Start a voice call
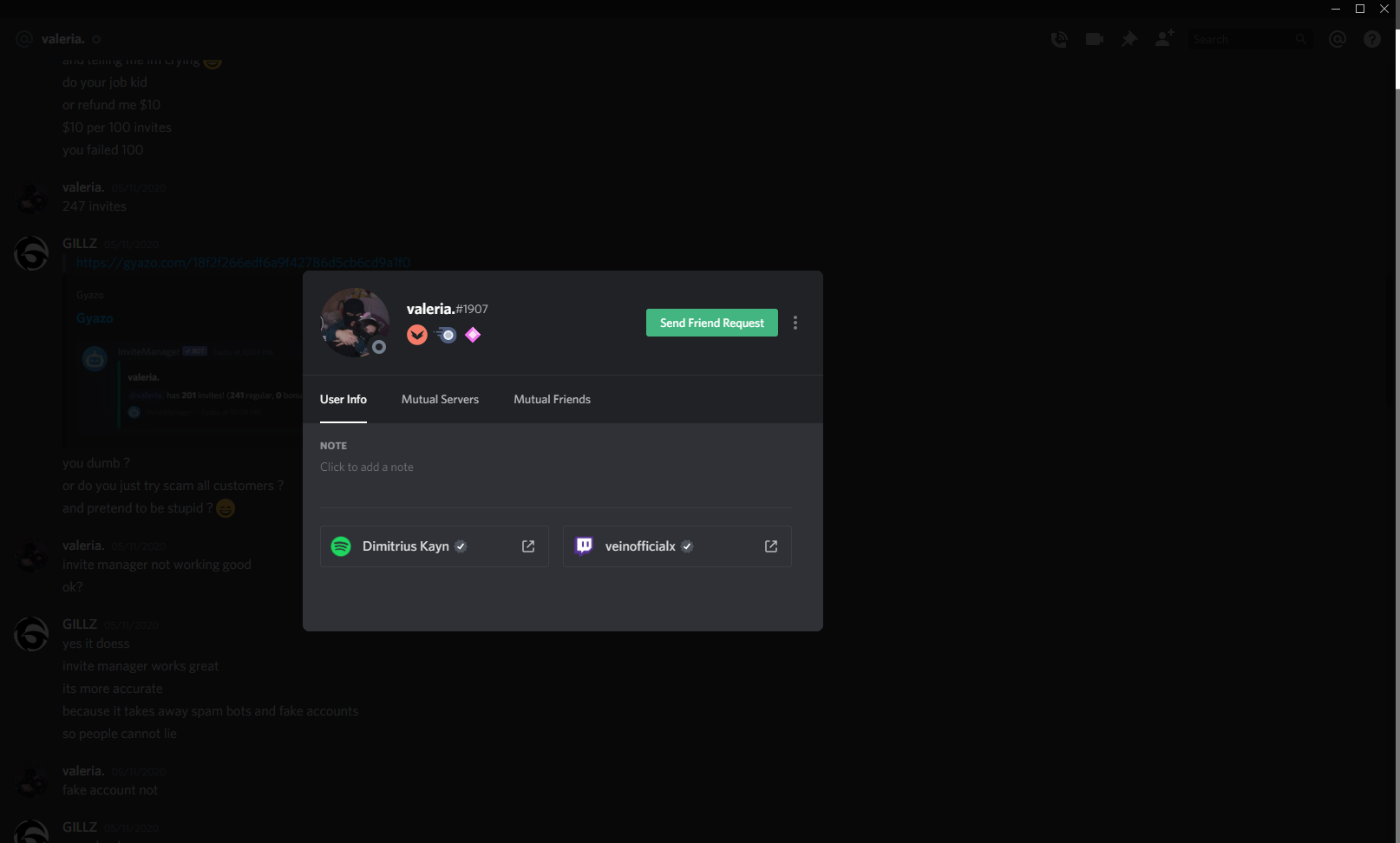The image size is (1400, 843). point(1059,39)
